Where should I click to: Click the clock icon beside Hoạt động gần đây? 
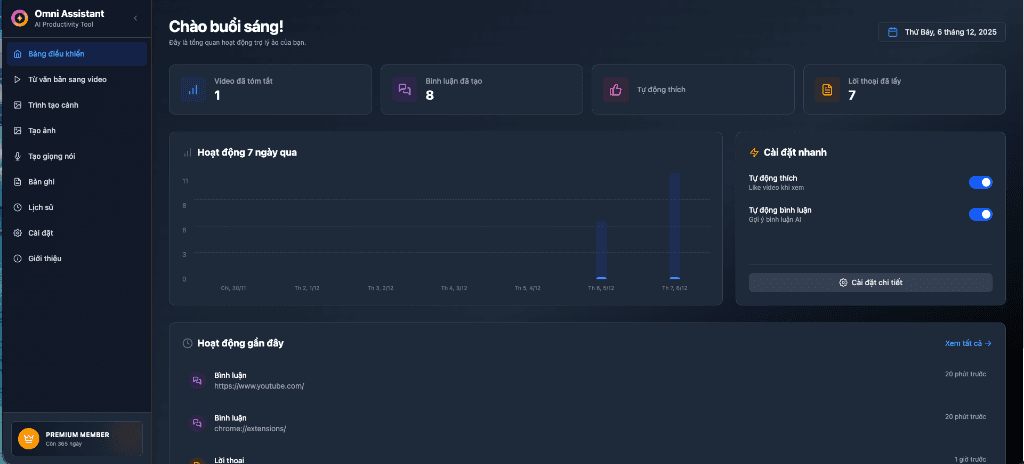point(187,343)
